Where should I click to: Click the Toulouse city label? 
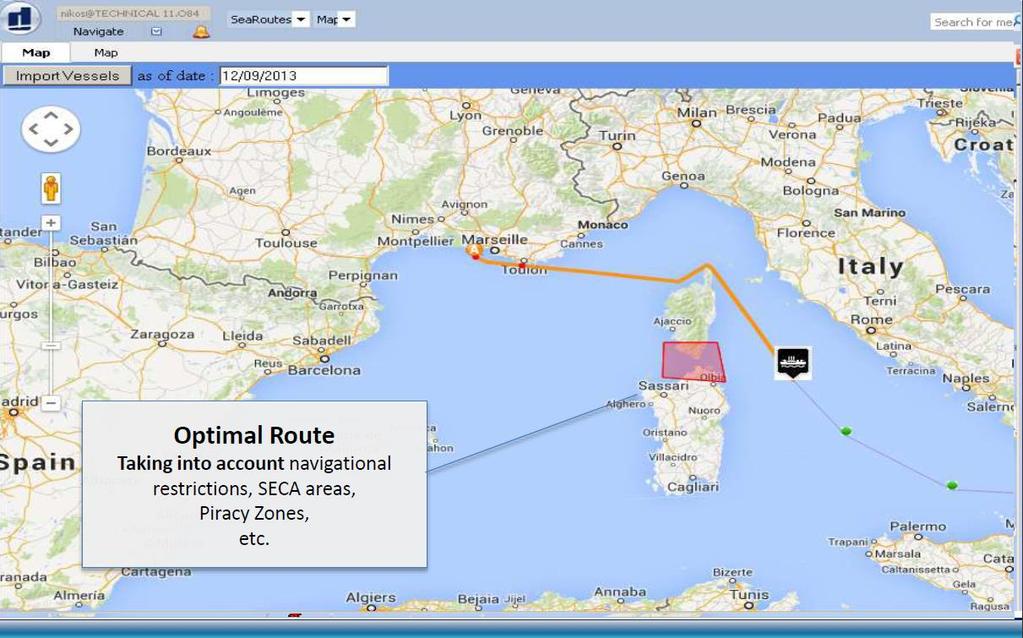pyautogui.click(x=286, y=243)
